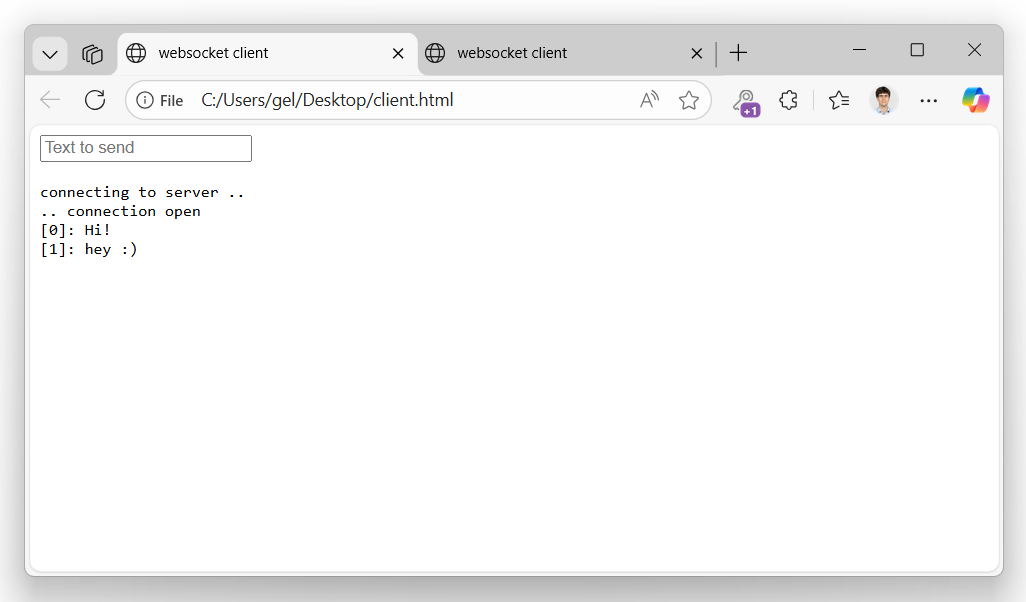Switch to the first websocket client tab
Viewport: 1026px width, 602px height.
click(x=267, y=53)
